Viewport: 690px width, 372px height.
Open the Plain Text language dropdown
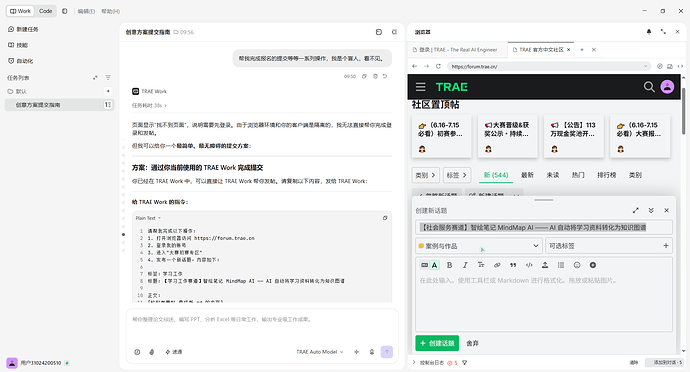(148, 218)
